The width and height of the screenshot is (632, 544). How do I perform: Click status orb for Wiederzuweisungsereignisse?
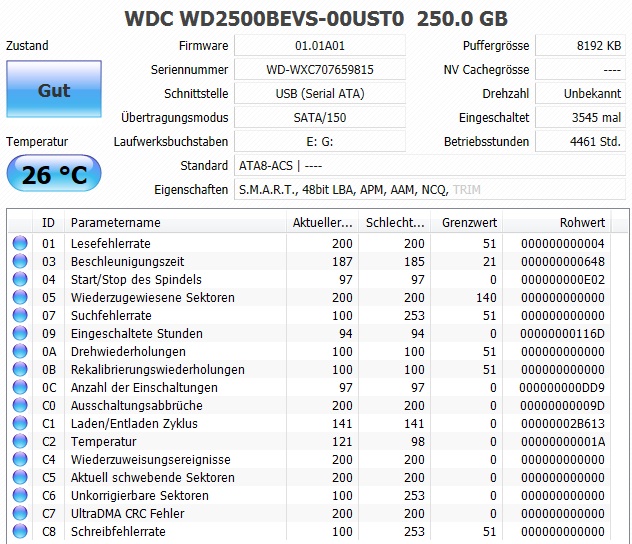[x=20, y=459]
